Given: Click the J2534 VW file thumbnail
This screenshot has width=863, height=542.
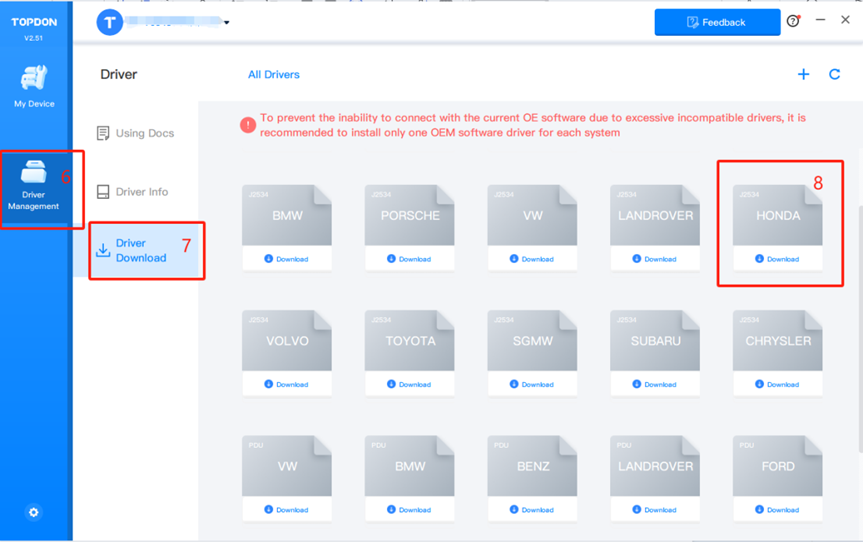Looking at the screenshot, I should 532,215.
